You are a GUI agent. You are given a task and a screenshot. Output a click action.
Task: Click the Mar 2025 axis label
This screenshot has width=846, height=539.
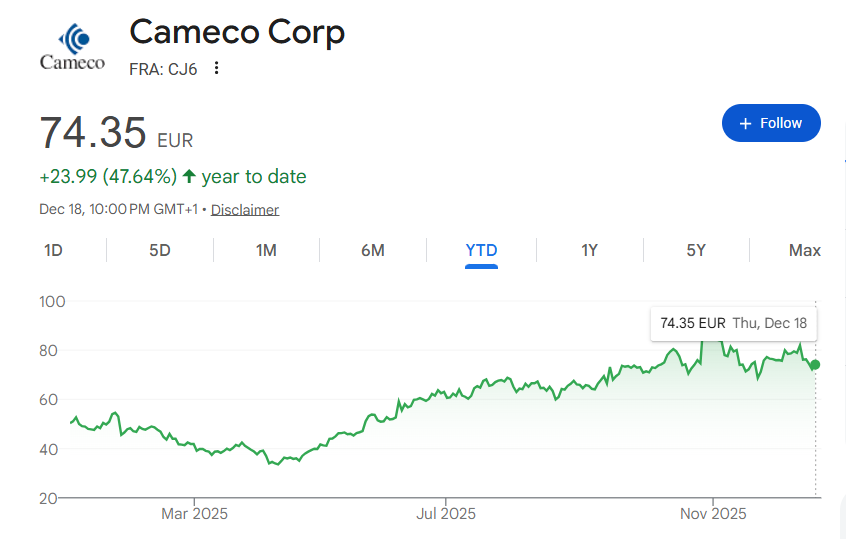(194, 514)
